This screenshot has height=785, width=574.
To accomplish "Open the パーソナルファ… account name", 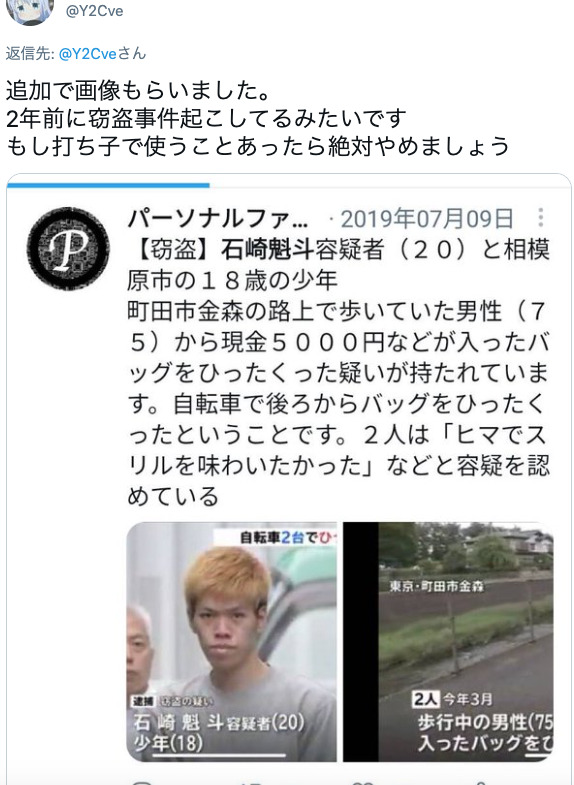I will 218,219.
